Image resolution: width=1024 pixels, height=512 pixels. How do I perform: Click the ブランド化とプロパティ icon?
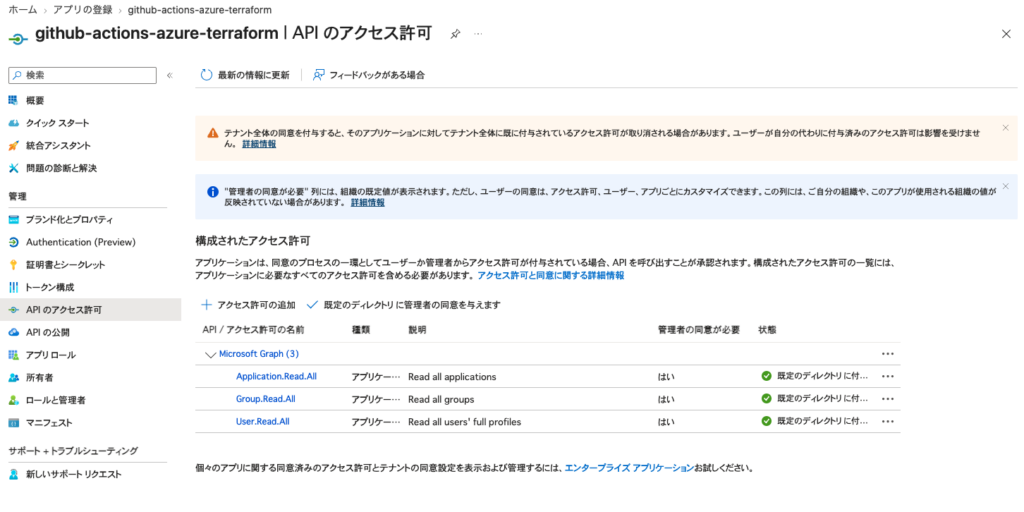[13, 219]
